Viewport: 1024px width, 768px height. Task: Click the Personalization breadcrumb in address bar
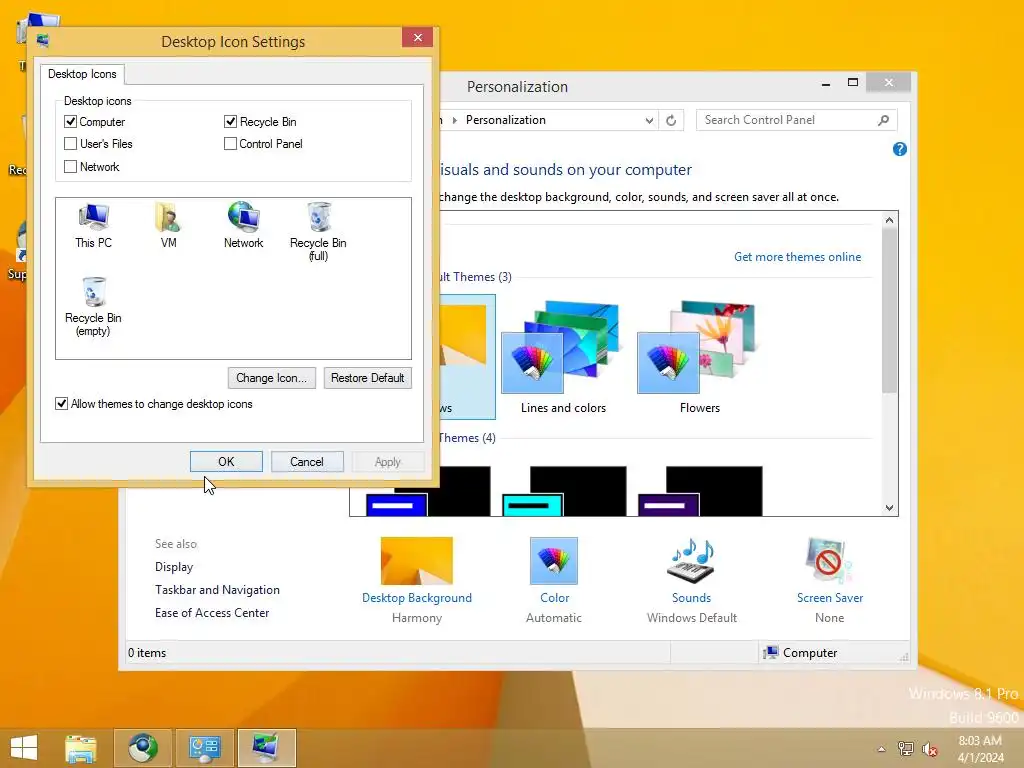click(505, 120)
